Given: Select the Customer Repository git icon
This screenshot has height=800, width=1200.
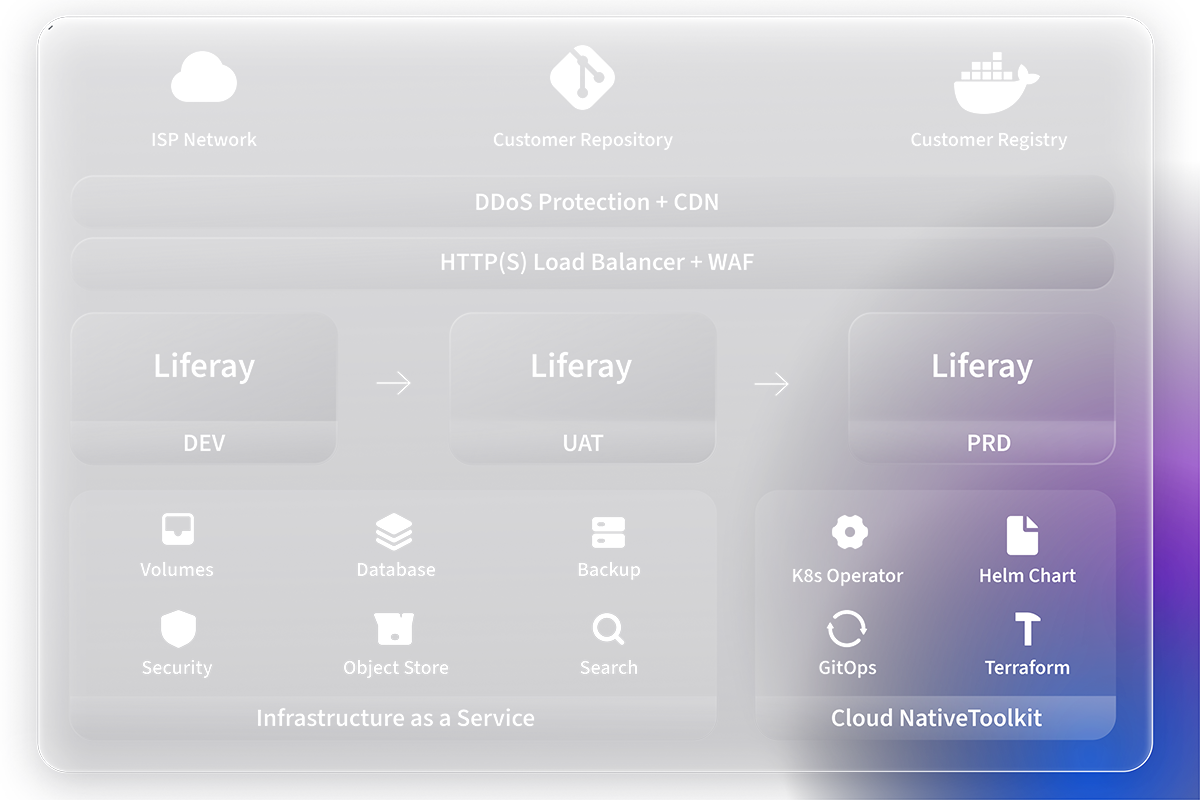Looking at the screenshot, I should (x=582, y=77).
